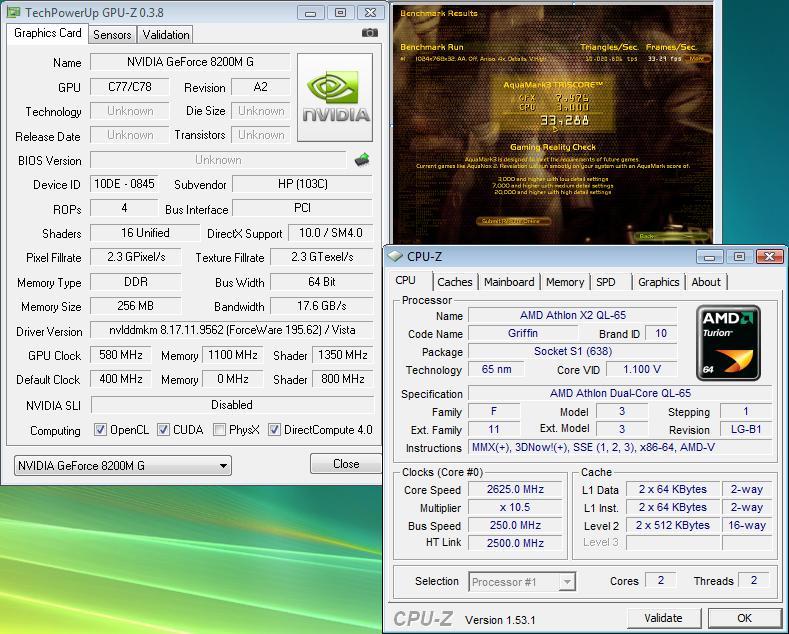Open the CPU-Z About tab
Image resolution: width=789 pixels, height=634 pixels.
pos(705,282)
